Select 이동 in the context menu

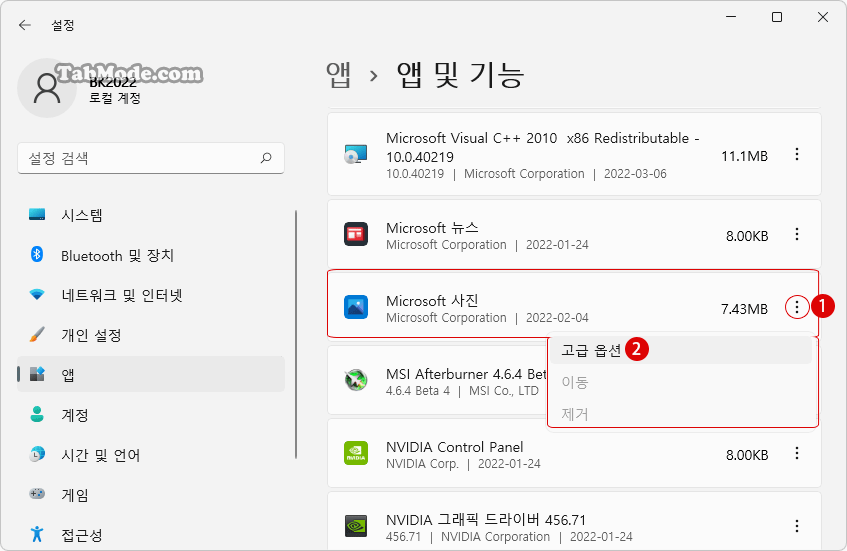tap(682, 382)
